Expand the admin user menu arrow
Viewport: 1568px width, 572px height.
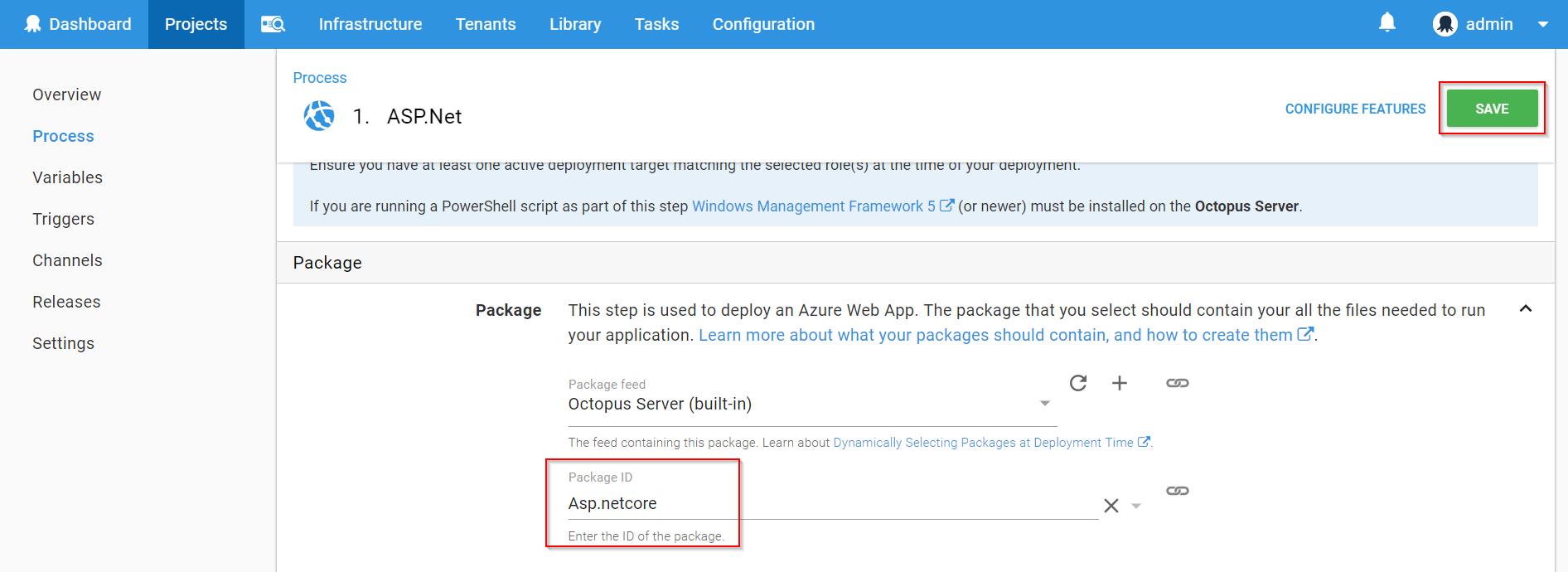point(1543,25)
